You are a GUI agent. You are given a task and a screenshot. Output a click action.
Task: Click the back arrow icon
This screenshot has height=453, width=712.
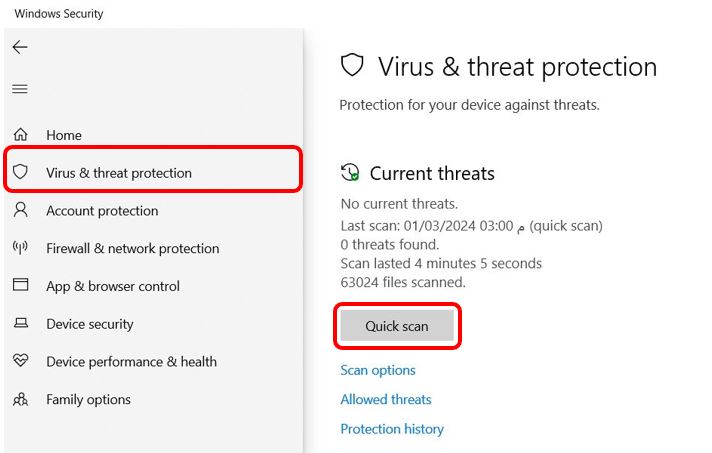pos(20,47)
